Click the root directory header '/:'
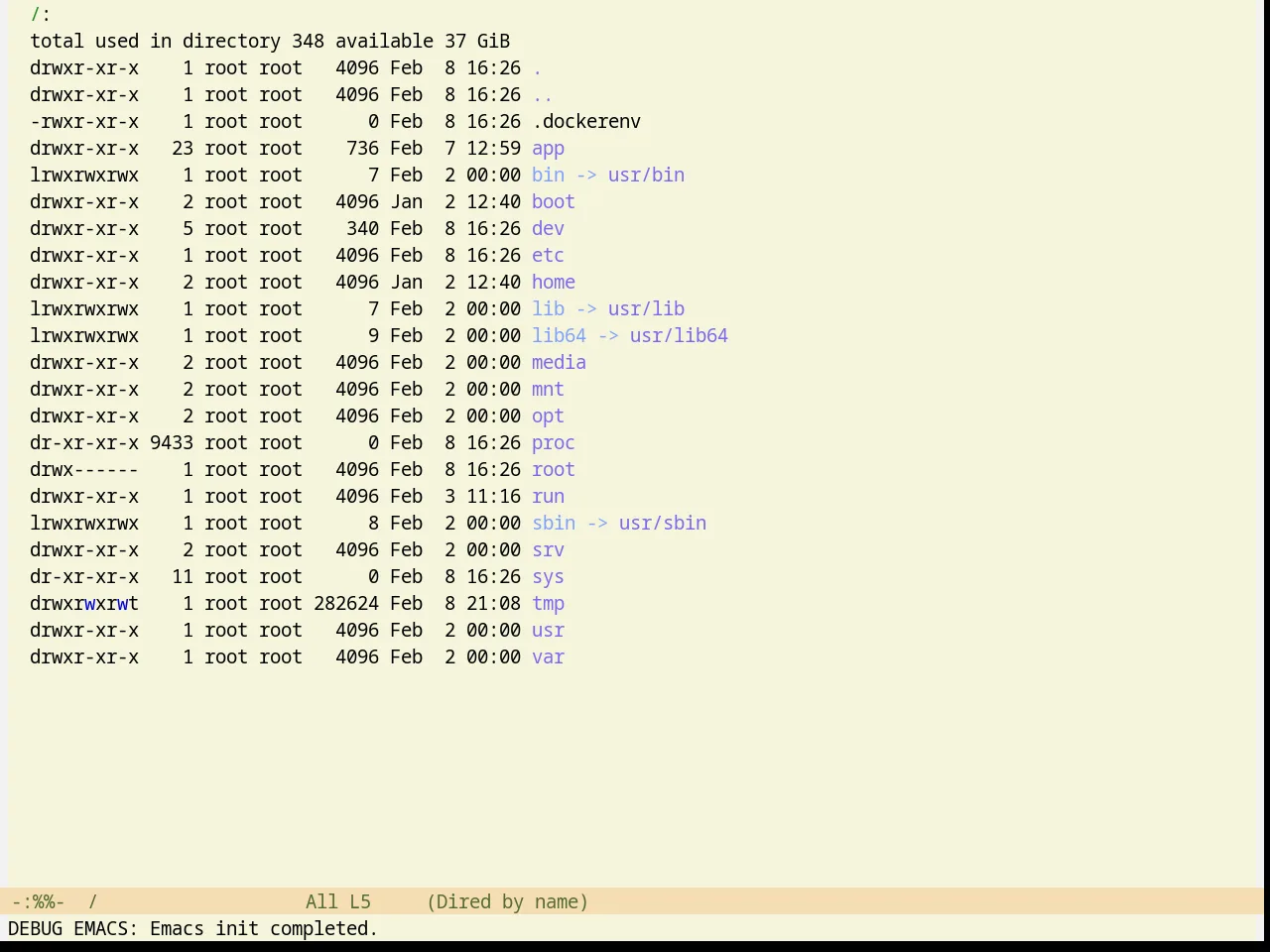1270x952 pixels. [x=41, y=15]
